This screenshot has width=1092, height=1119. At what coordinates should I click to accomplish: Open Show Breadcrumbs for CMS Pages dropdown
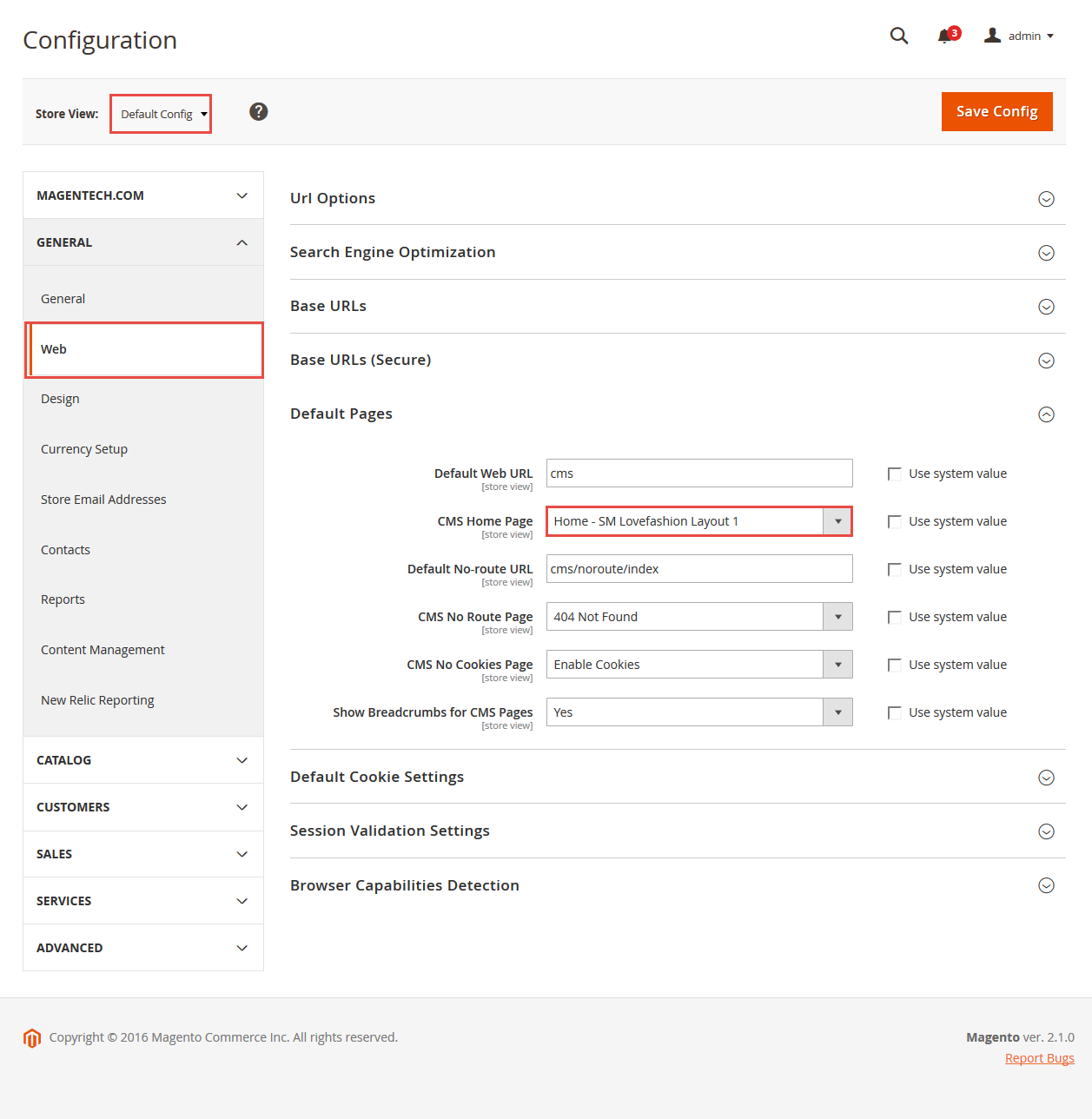point(699,712)
